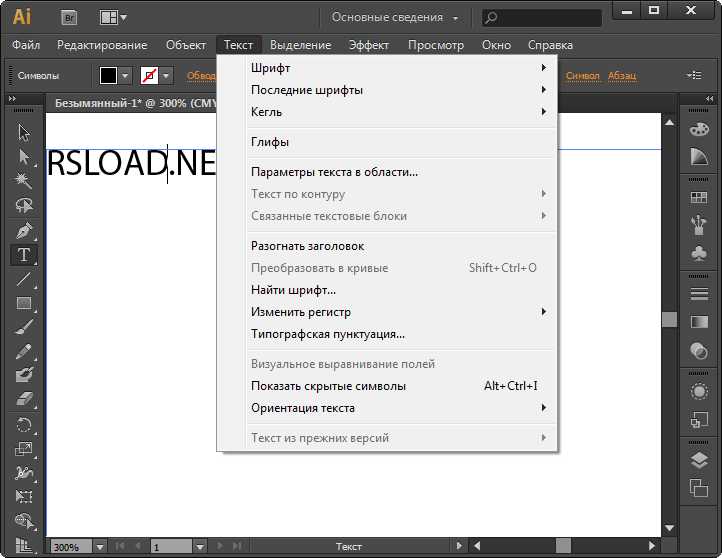Select the Eraser tool
This screenshot has height=558, width=722.
(x=23, y=399)
